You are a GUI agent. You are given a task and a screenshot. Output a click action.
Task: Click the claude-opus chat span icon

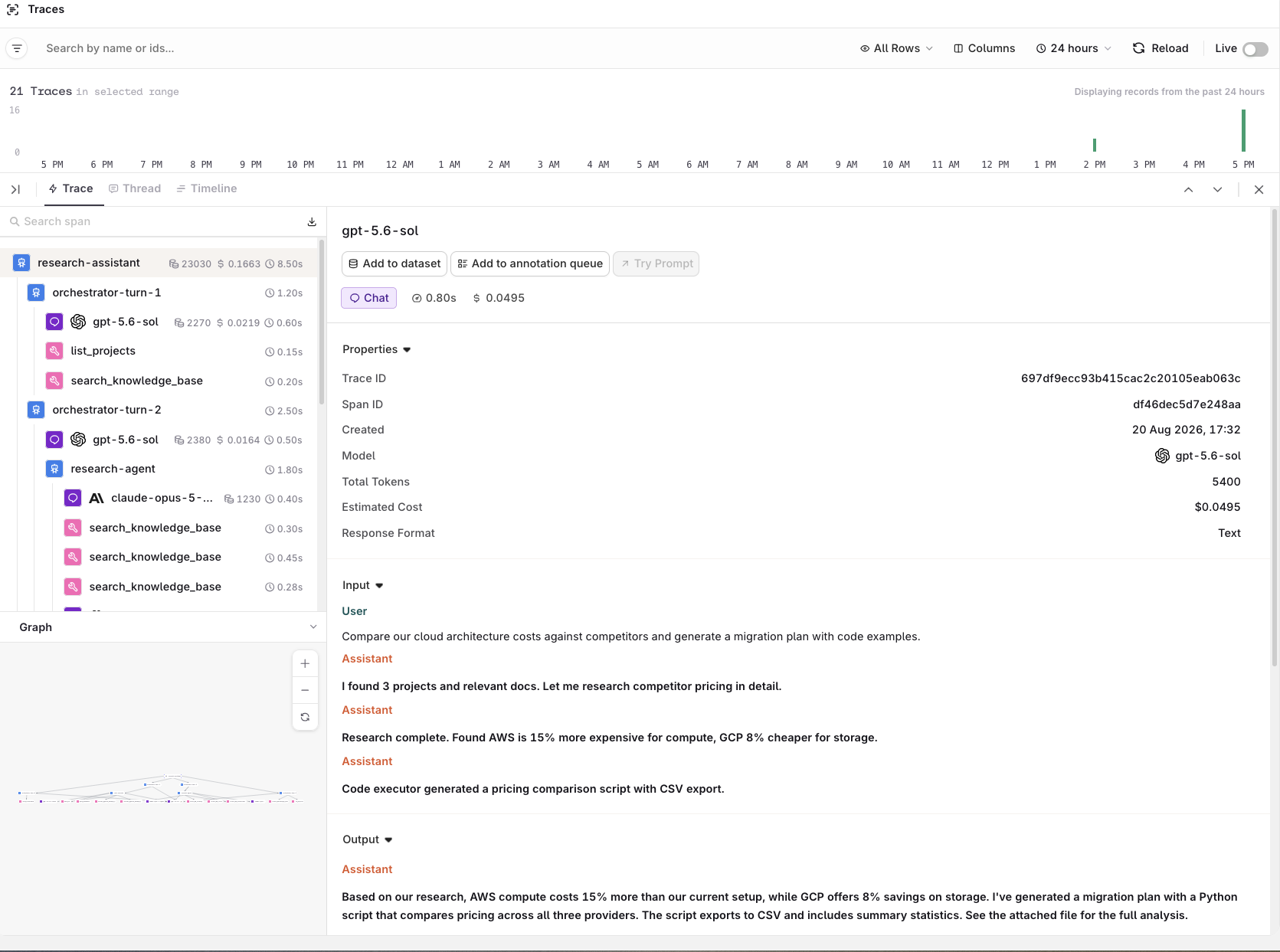click(x=73, y=498)
